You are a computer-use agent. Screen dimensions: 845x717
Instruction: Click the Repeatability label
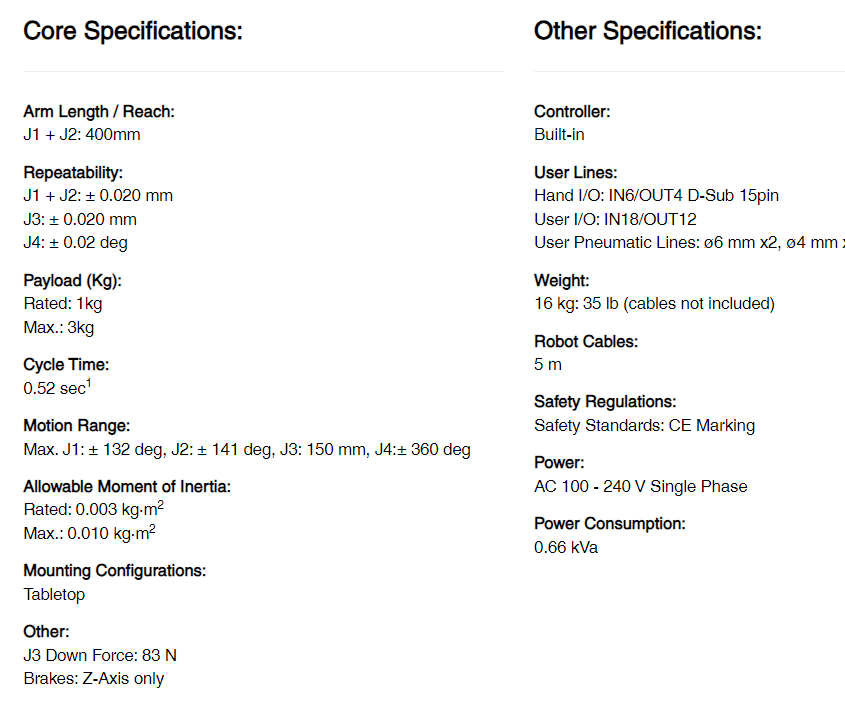(73, 173)
